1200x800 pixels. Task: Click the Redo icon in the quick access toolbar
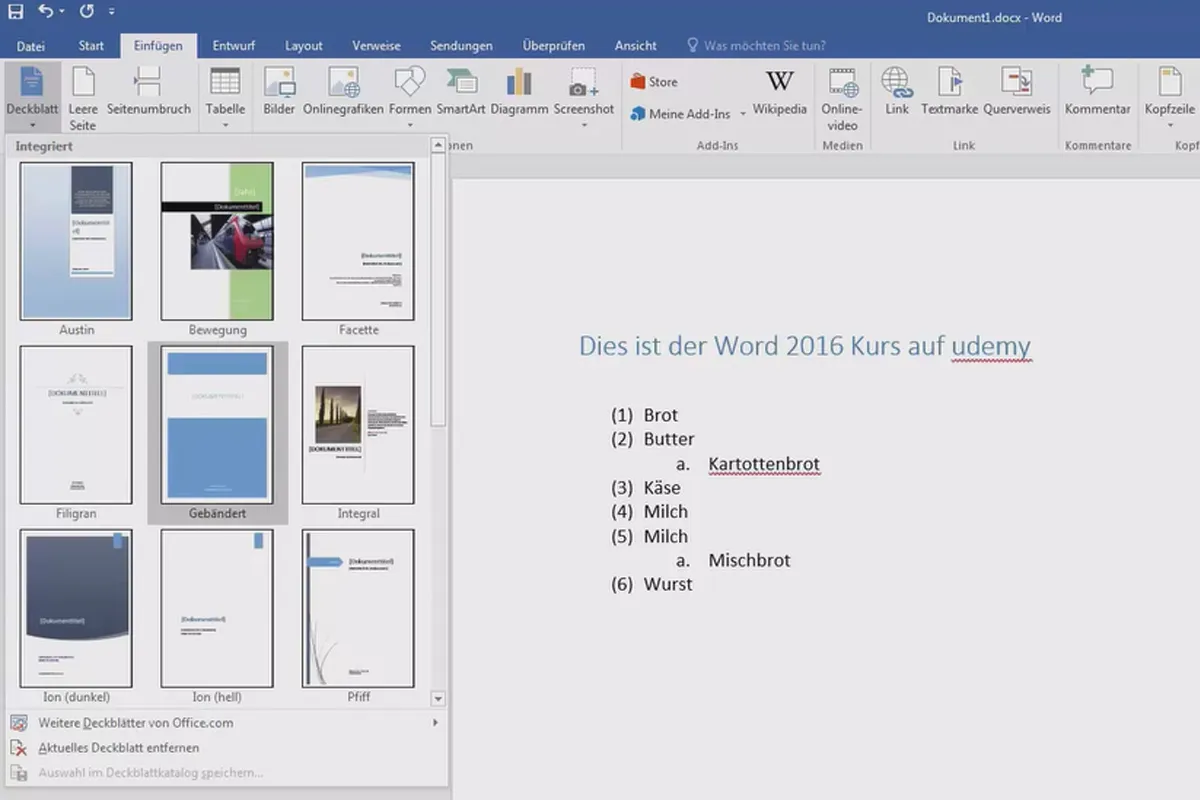(x=86, y=12)
